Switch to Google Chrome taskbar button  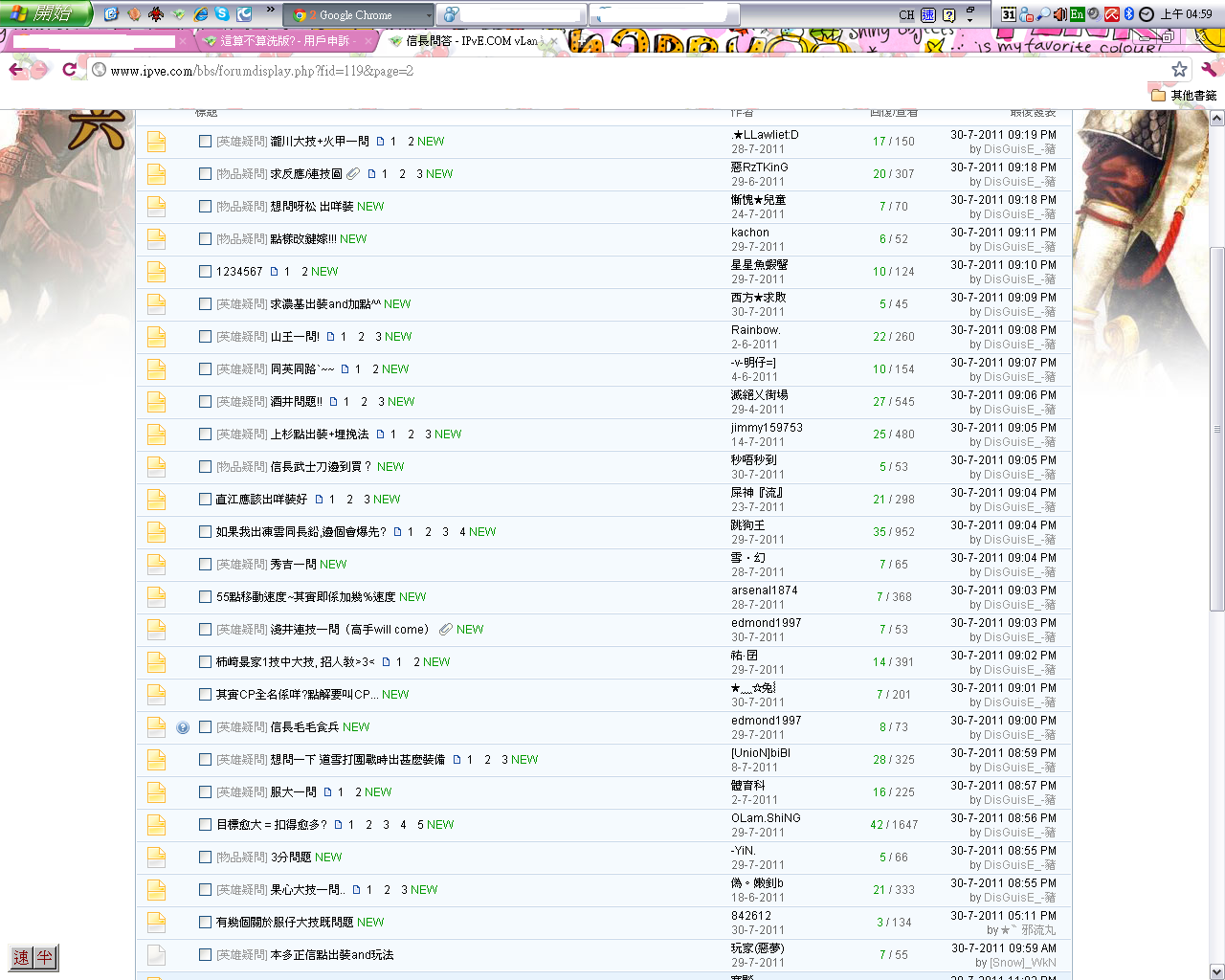(361, 14)
